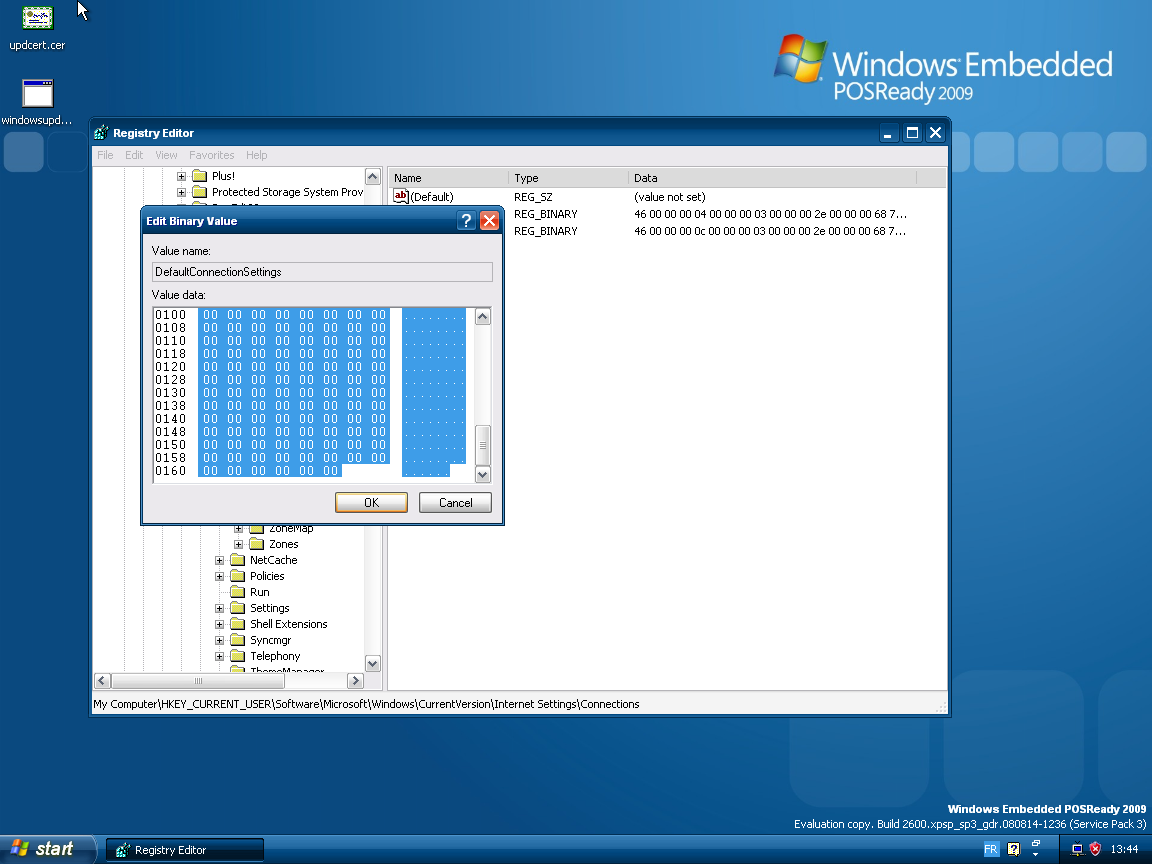1152x864 pixels.
Task: Click the network computer tray icon
Action: coord(1076,849)
